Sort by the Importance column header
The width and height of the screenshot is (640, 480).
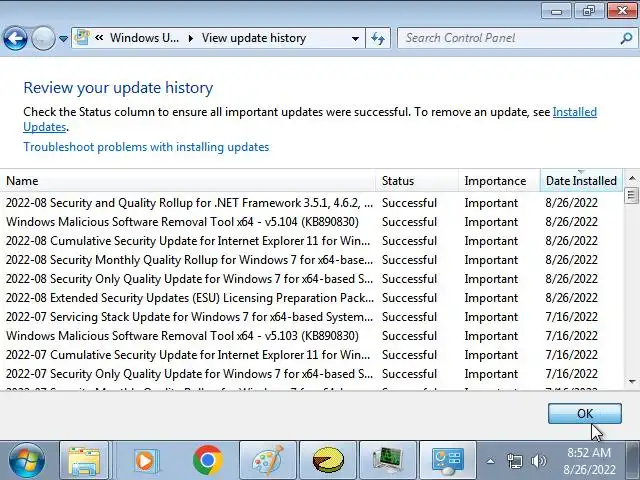coord(499,180)
